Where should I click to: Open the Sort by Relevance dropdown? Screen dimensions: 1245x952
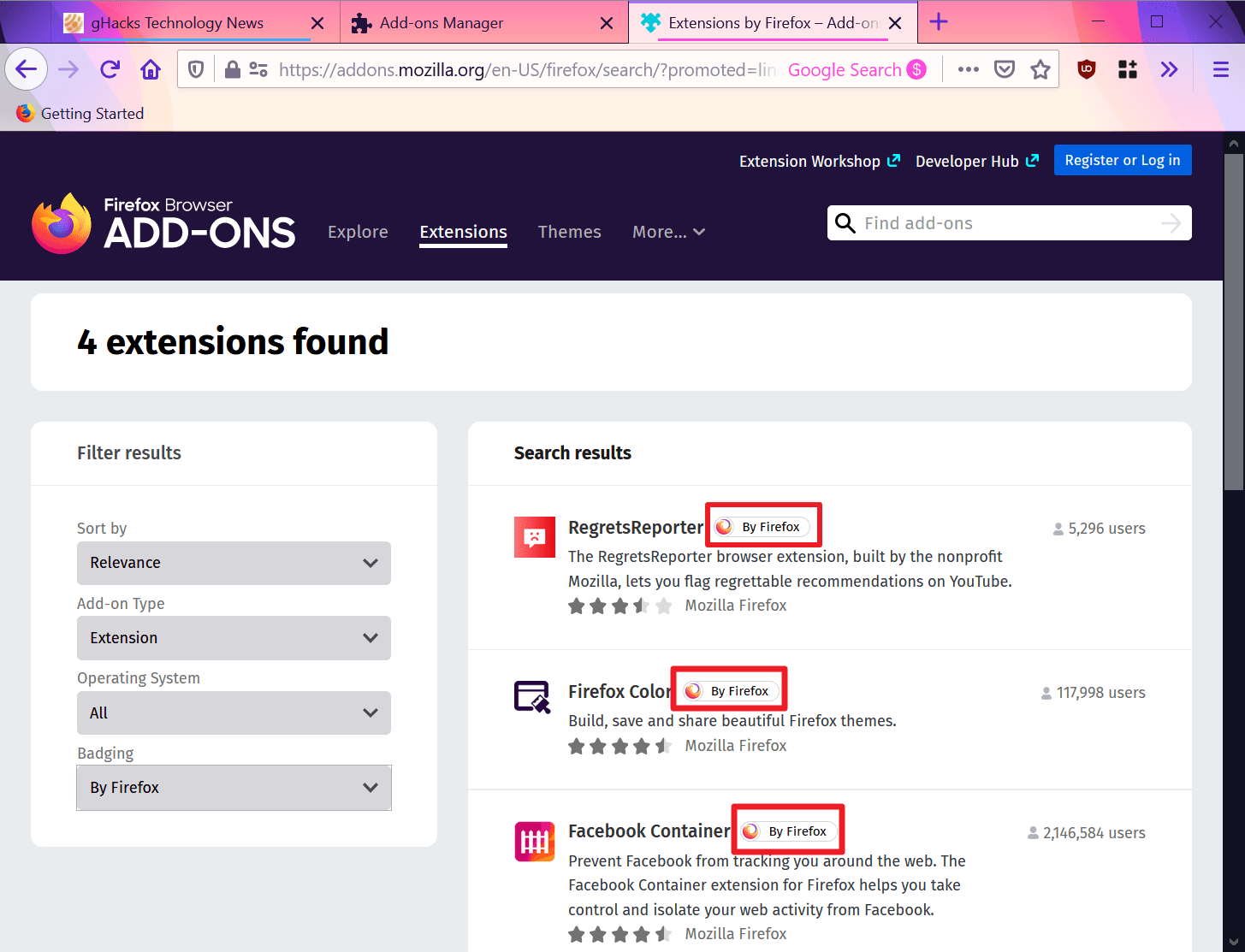(x=234, y=563)
